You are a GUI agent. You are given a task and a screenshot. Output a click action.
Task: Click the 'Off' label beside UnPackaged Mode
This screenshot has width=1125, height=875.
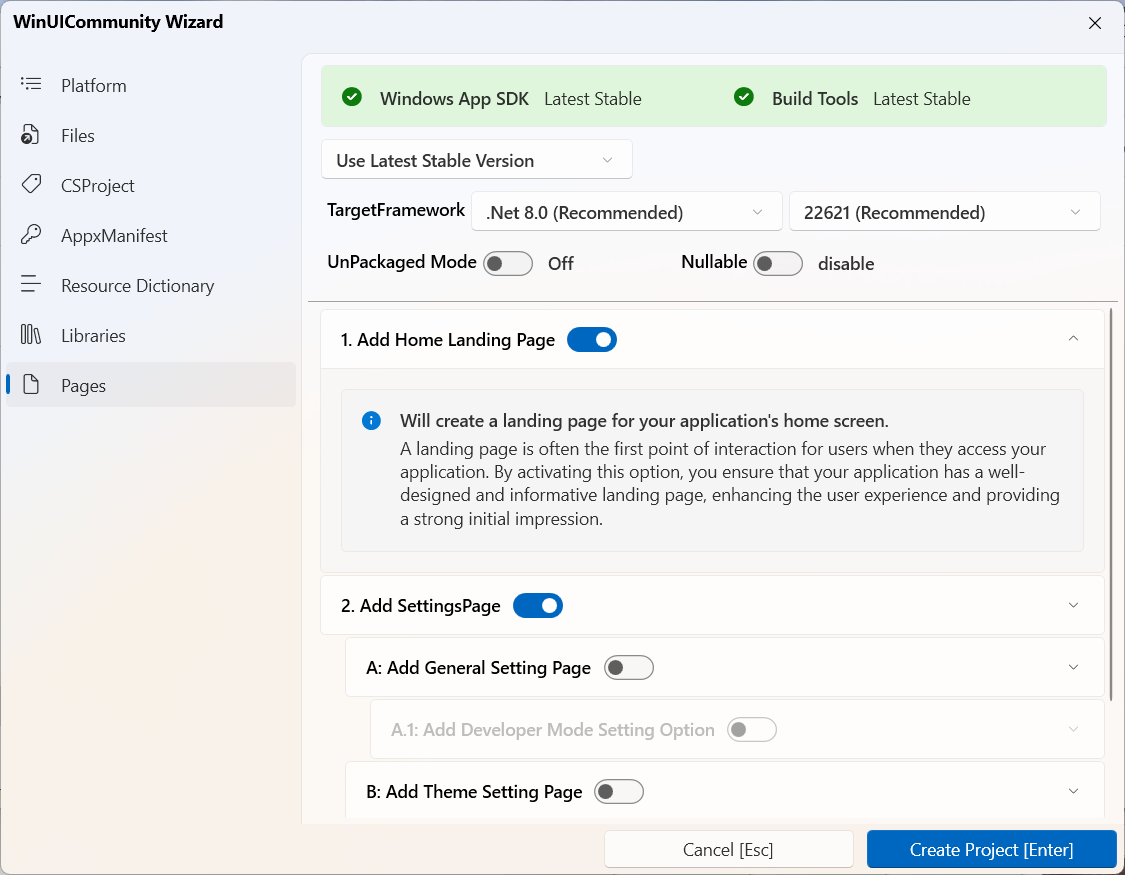[561, 264]
